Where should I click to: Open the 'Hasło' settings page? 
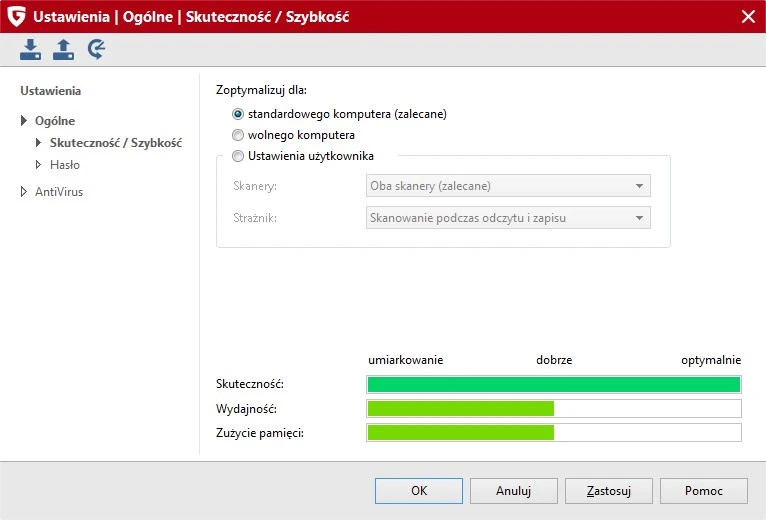pyautogui.click(x=65, y=165)
